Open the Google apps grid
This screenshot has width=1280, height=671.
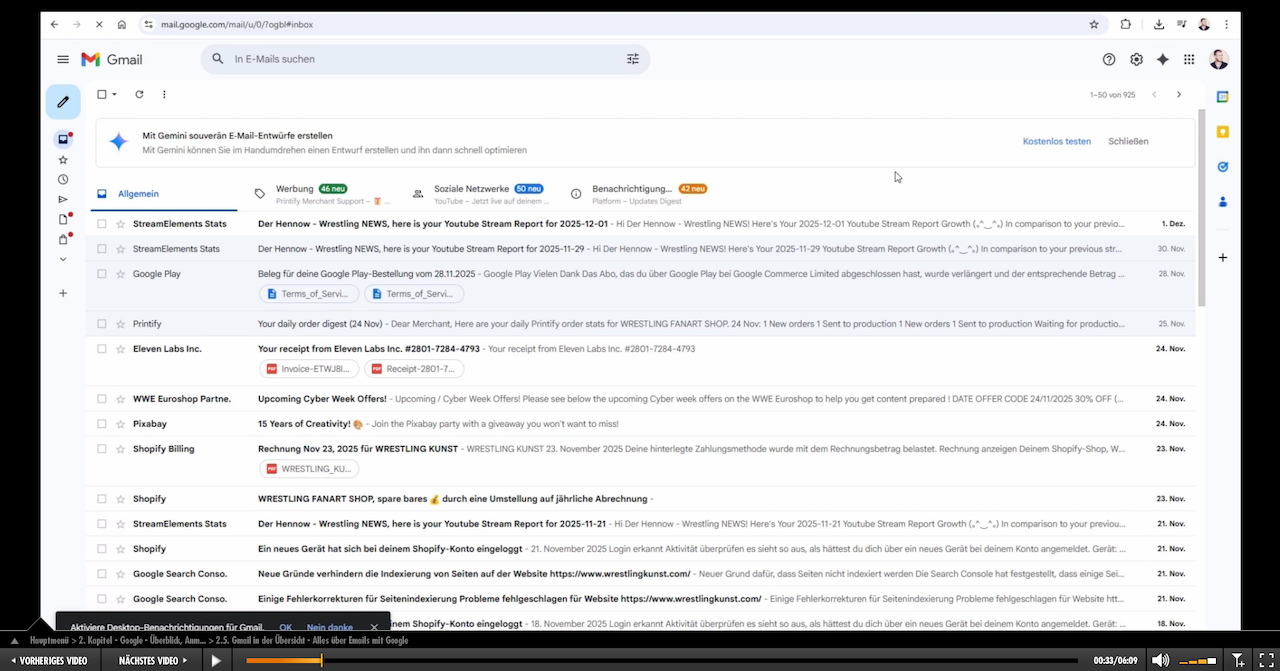point(1189,60)
